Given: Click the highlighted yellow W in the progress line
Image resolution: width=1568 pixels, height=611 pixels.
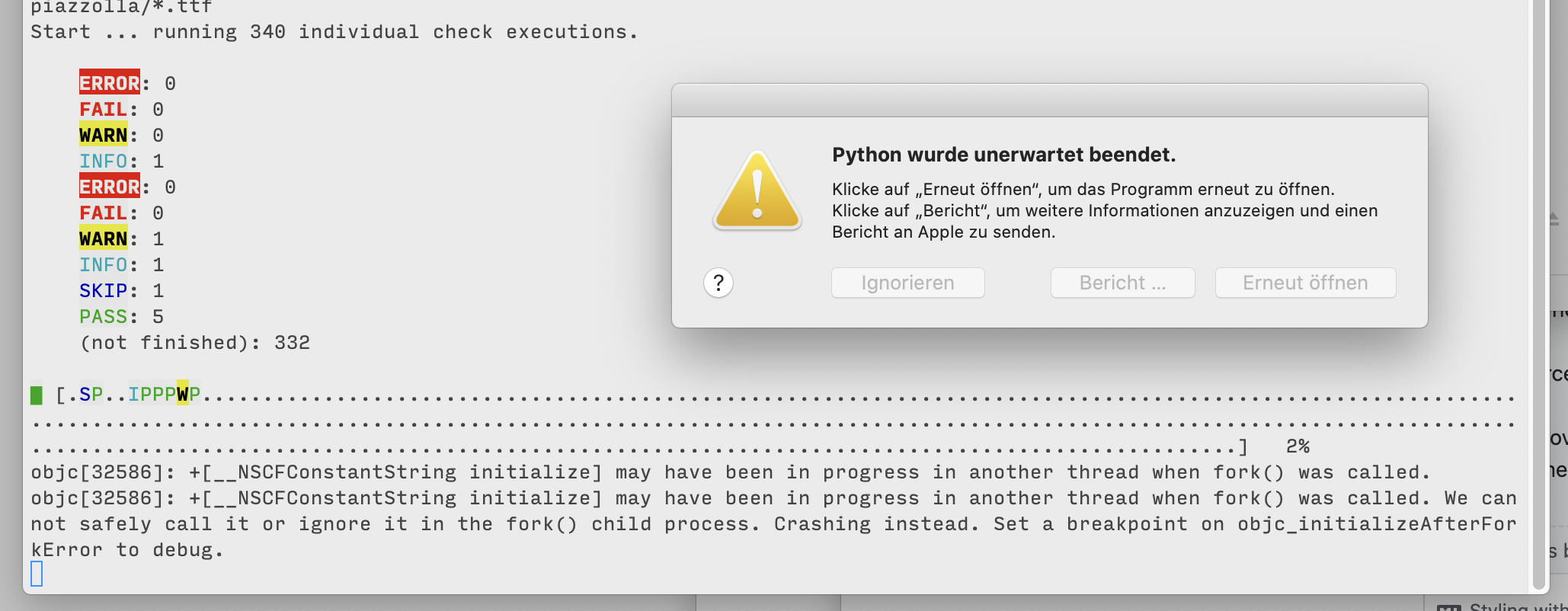Looking at the screenshot, I should point(183,395).
